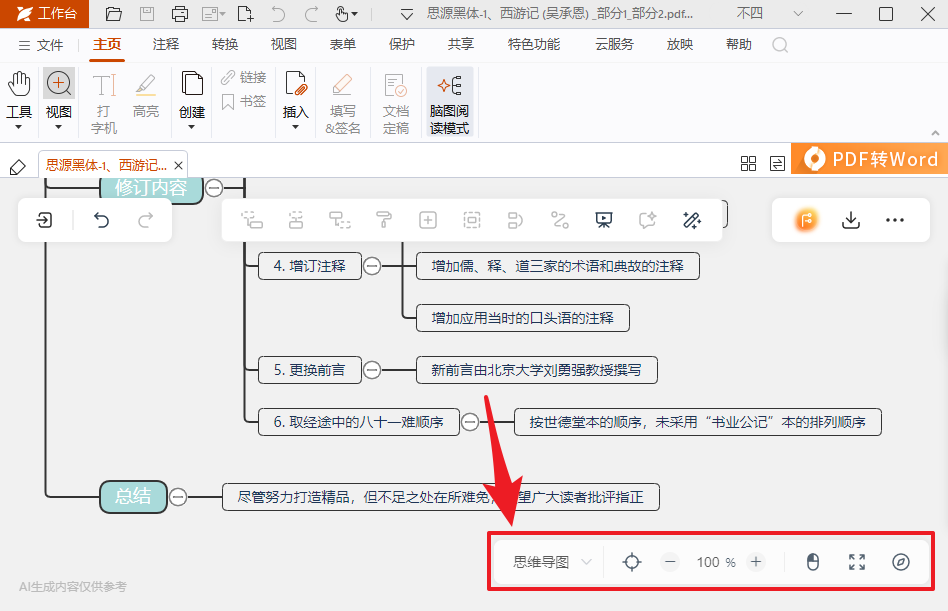Image resolution: width=948 pixels, height=611 pixels.
Task: Switch to the 注释 ribbon tab
Action: point(164,44)
